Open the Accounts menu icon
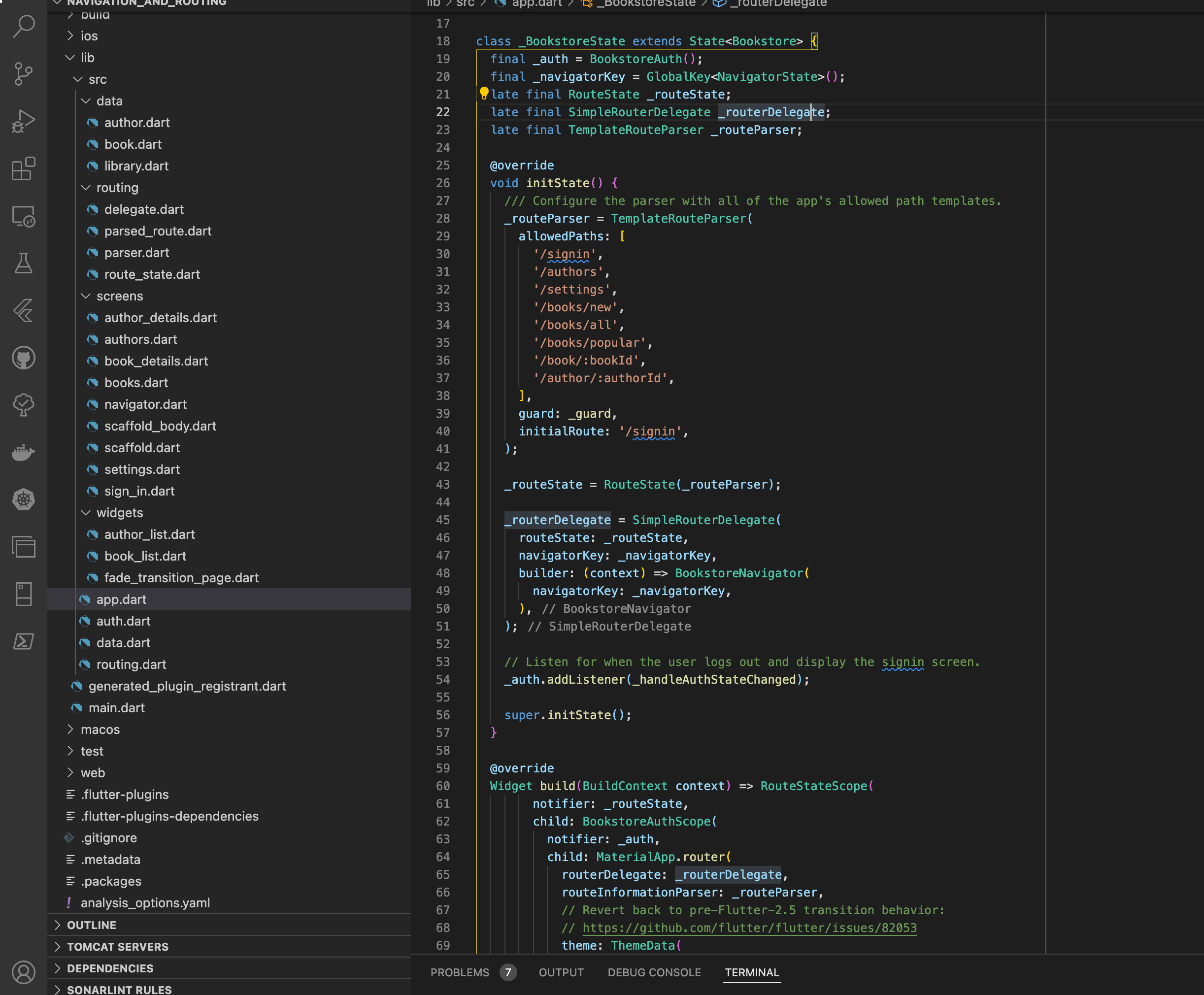This screenshot has height=995, width=1204. tap(24, 972)
